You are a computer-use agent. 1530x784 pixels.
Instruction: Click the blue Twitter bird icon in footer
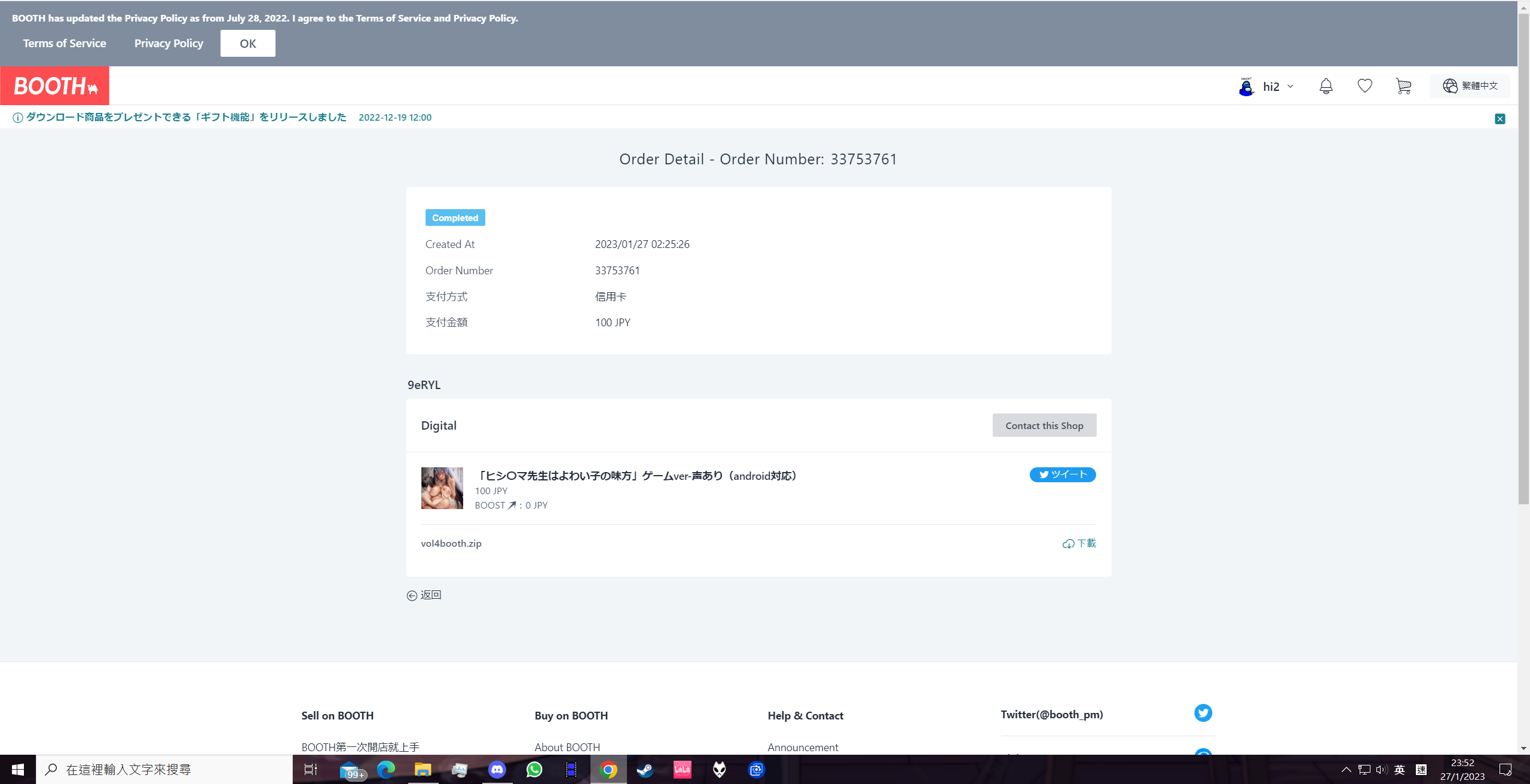1202,713
